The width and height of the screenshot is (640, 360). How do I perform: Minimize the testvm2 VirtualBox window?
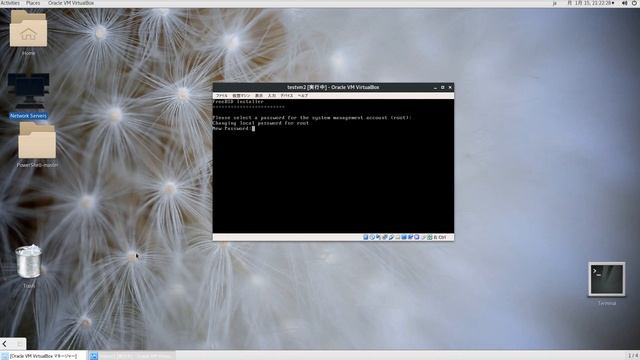tap(435, 87)
